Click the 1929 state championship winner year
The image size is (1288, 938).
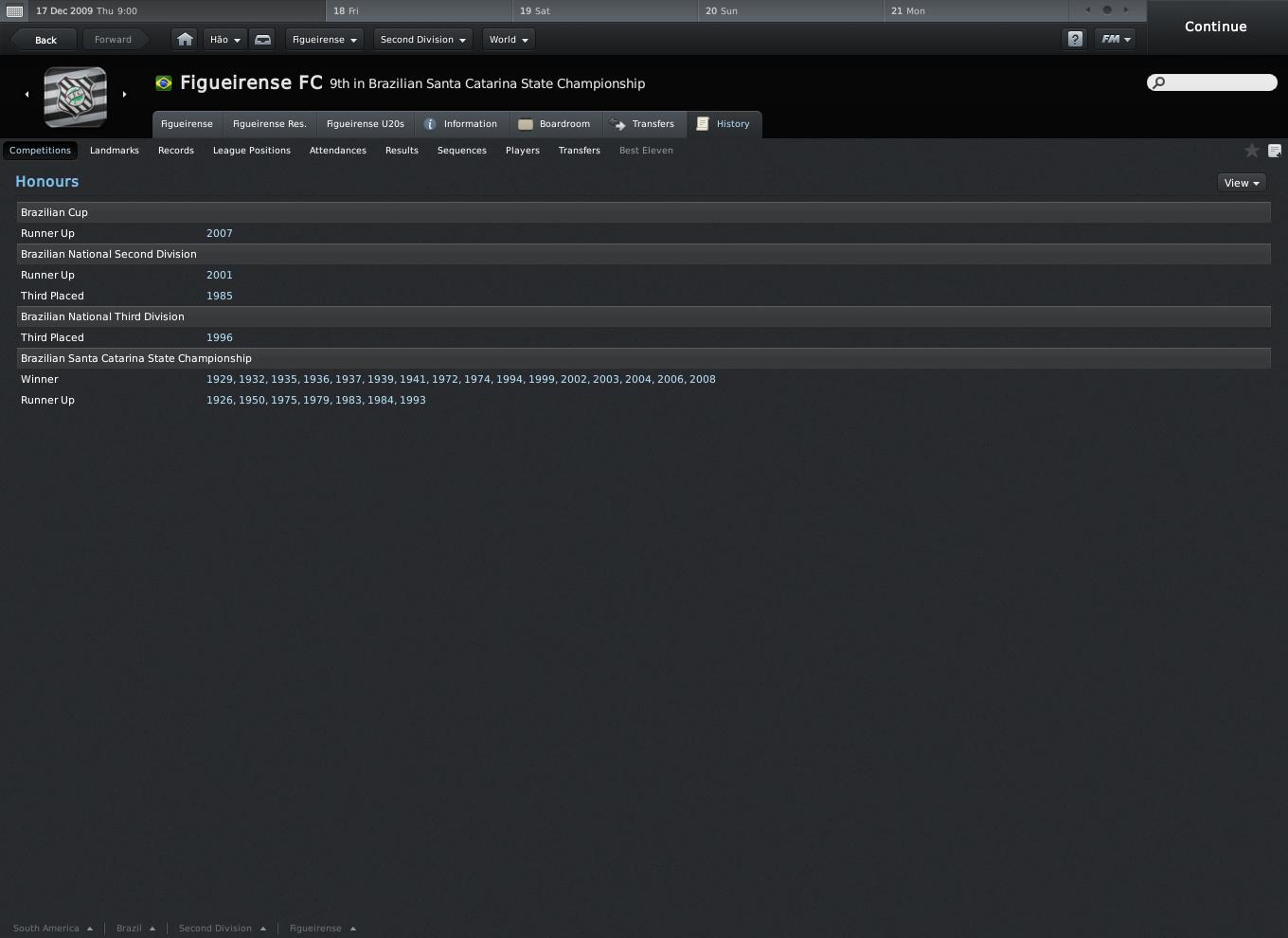coord(220,379)
